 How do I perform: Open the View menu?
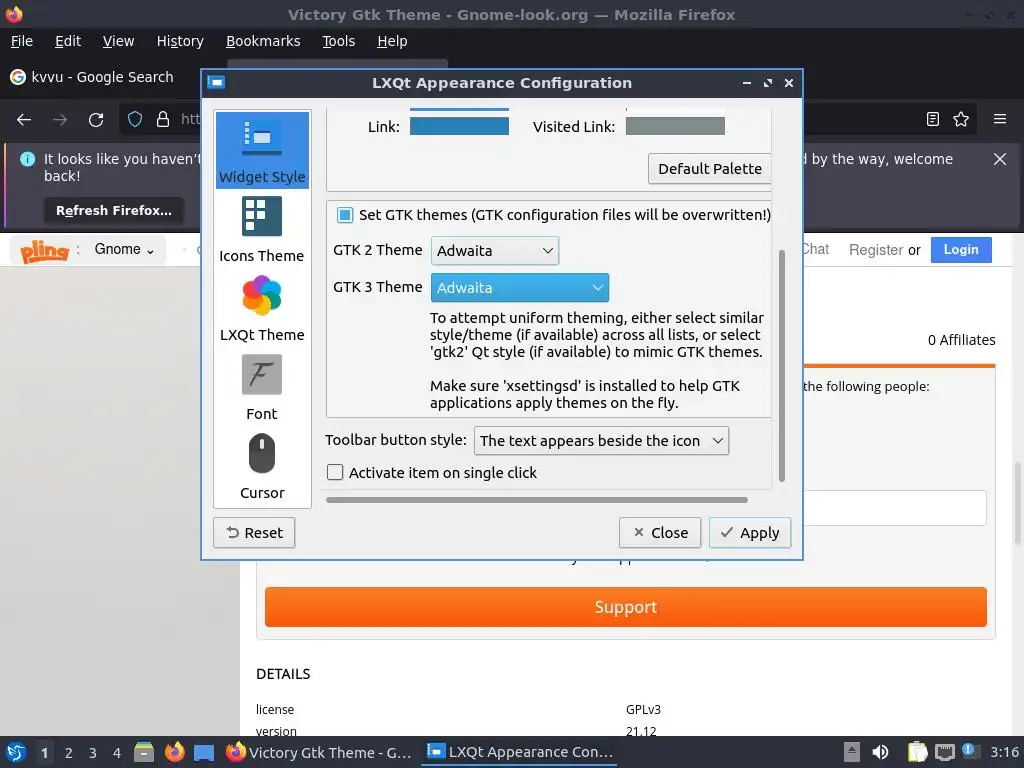coord(118,41)
